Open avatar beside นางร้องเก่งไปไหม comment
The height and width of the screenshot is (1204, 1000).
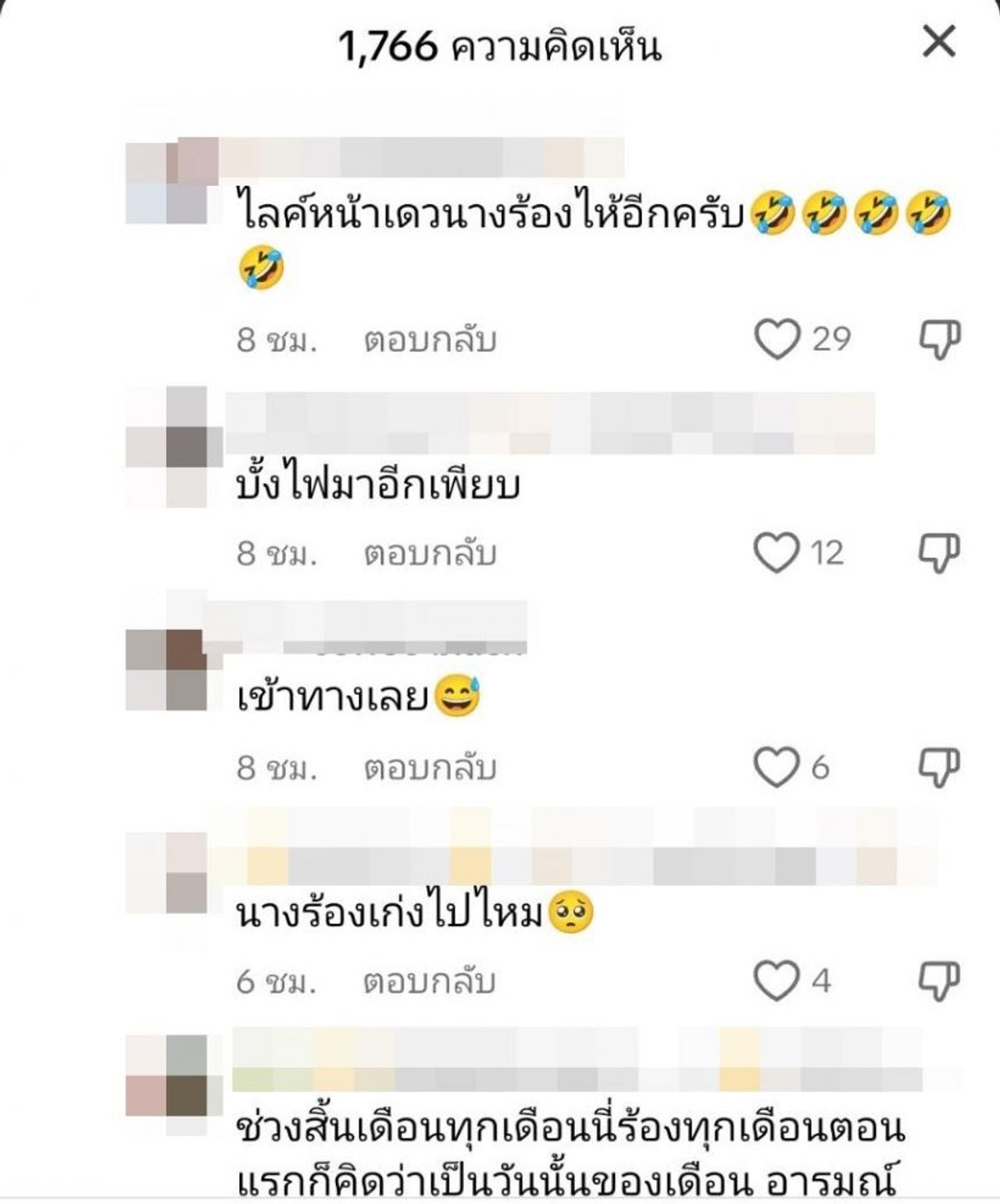click(x=166, y=873)
